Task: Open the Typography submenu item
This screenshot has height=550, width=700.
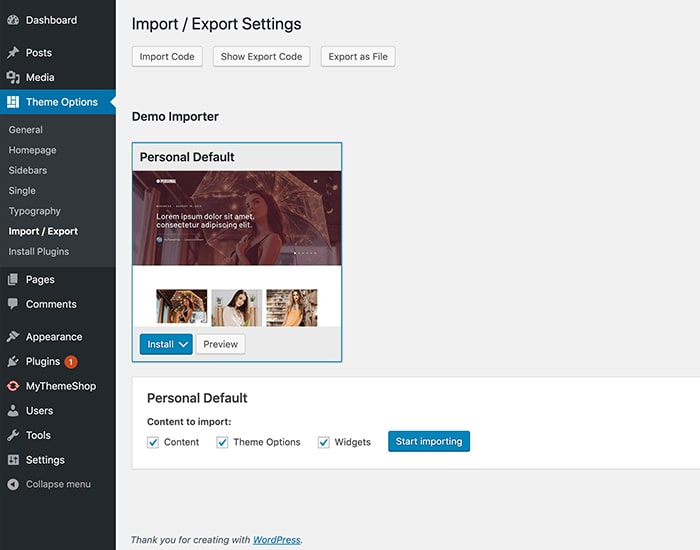Action: (34, 211)
